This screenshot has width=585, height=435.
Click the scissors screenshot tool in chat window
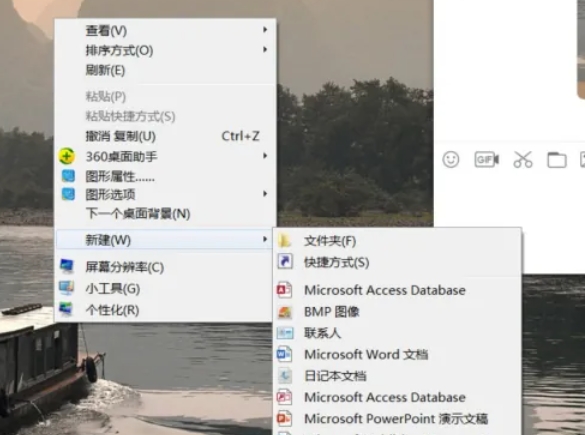523,160
